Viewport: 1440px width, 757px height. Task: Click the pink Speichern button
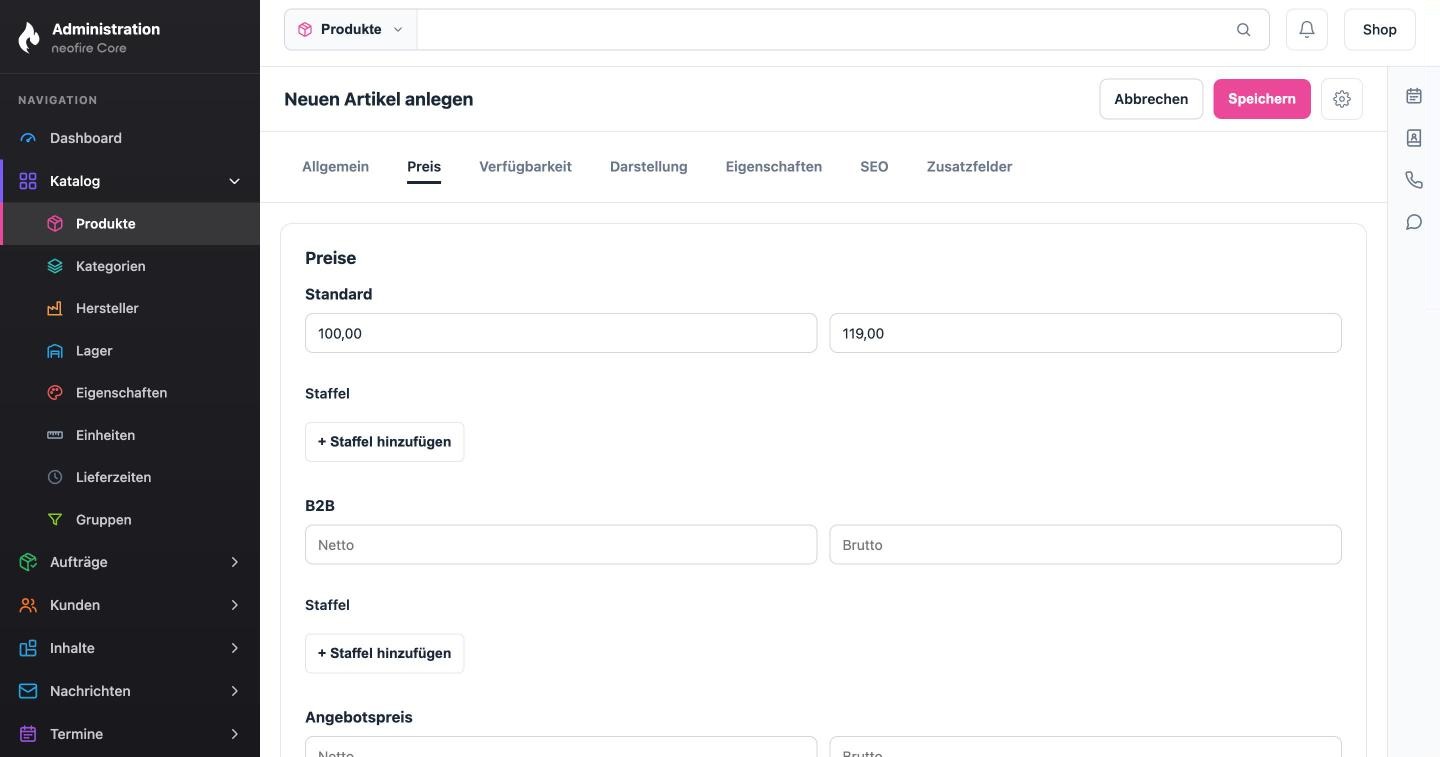point(1262,99)
